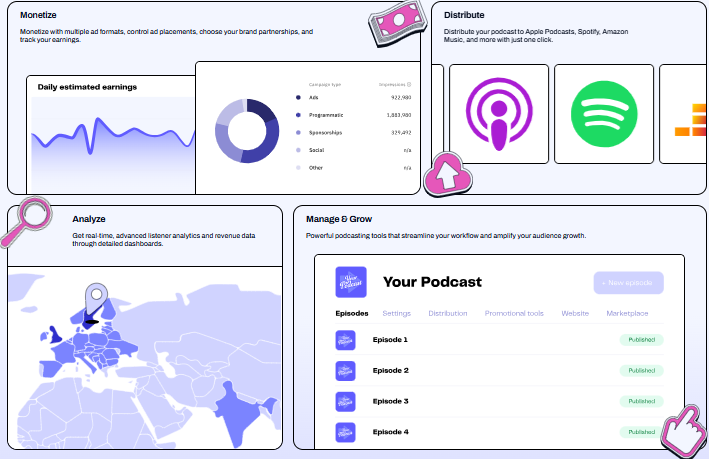Click the Episode 2 title

[391, 370]
